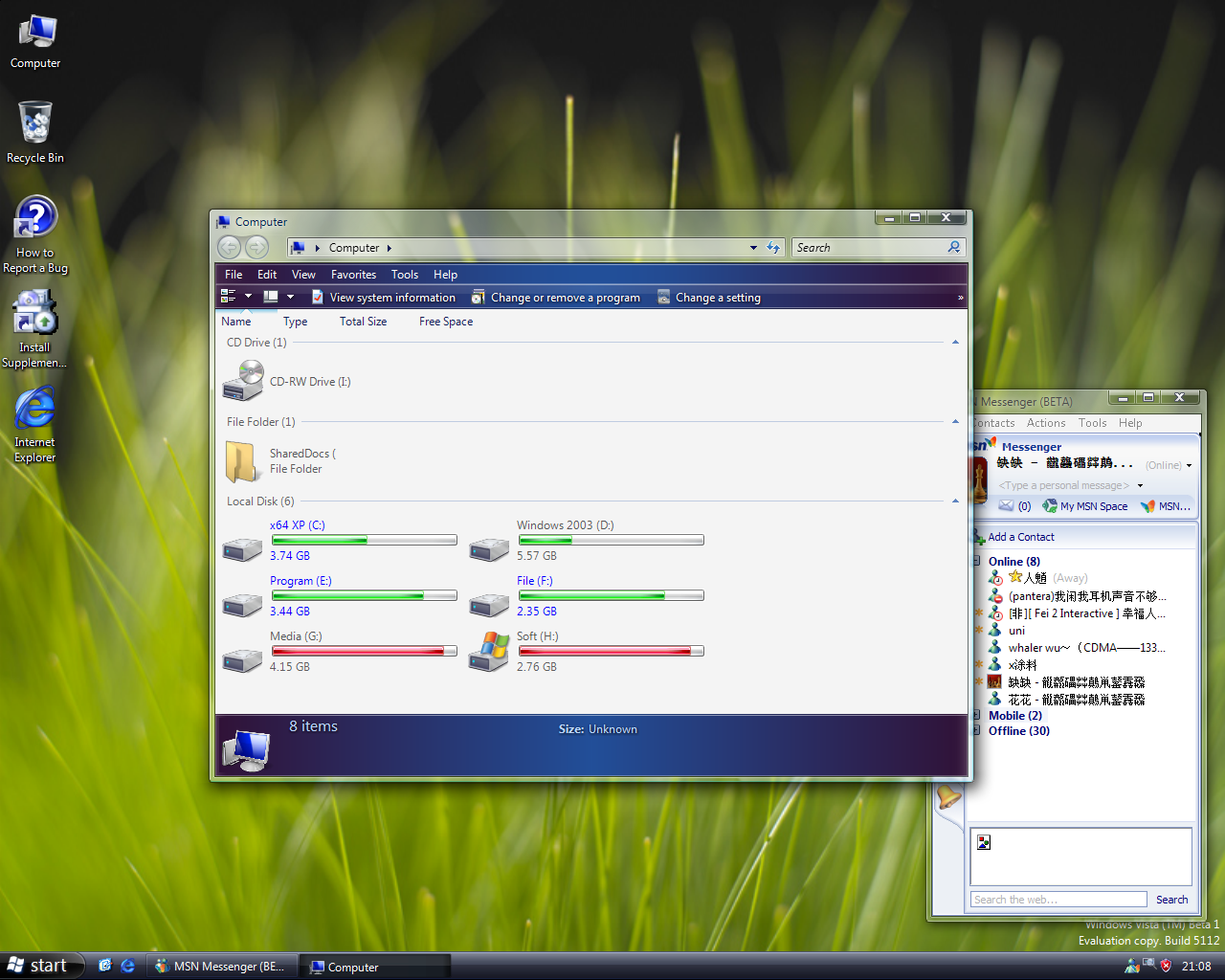Collapse the Local Disk (6) group
This screenshot has height=980, width=1225.
click(955, 501)
